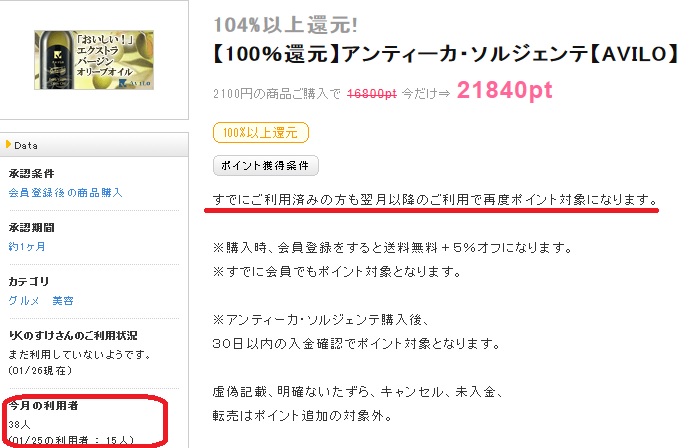Click the 21840pt pink point value
Screen dimensions: 698x448
point(504,90)
